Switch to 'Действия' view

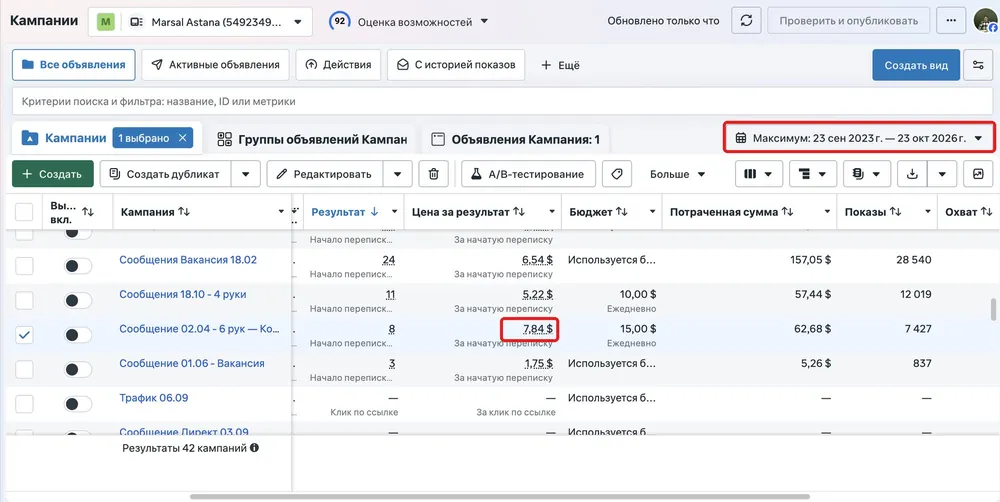click(x=339, y=65)
